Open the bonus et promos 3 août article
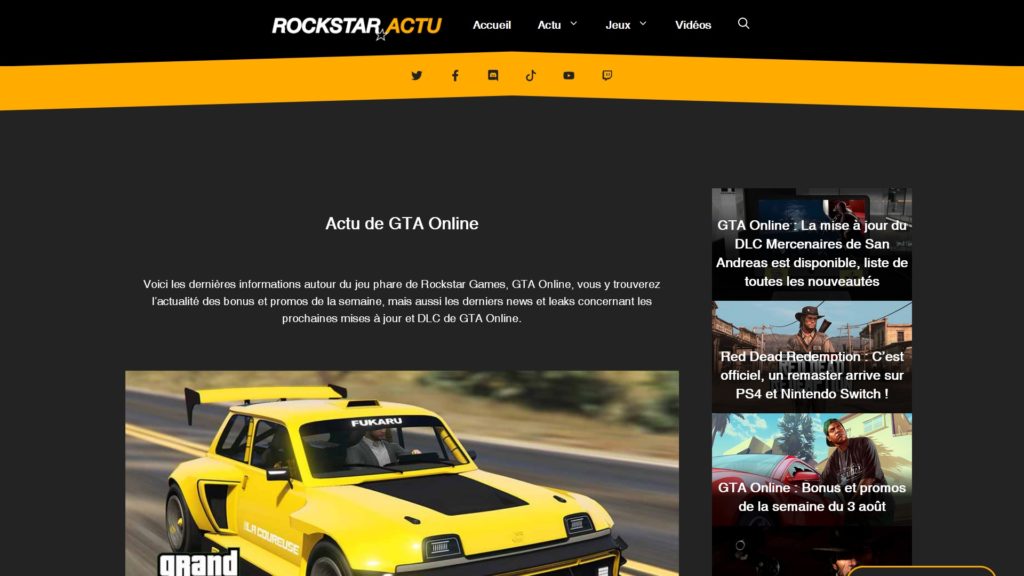1024x576 pixels. 812,470
